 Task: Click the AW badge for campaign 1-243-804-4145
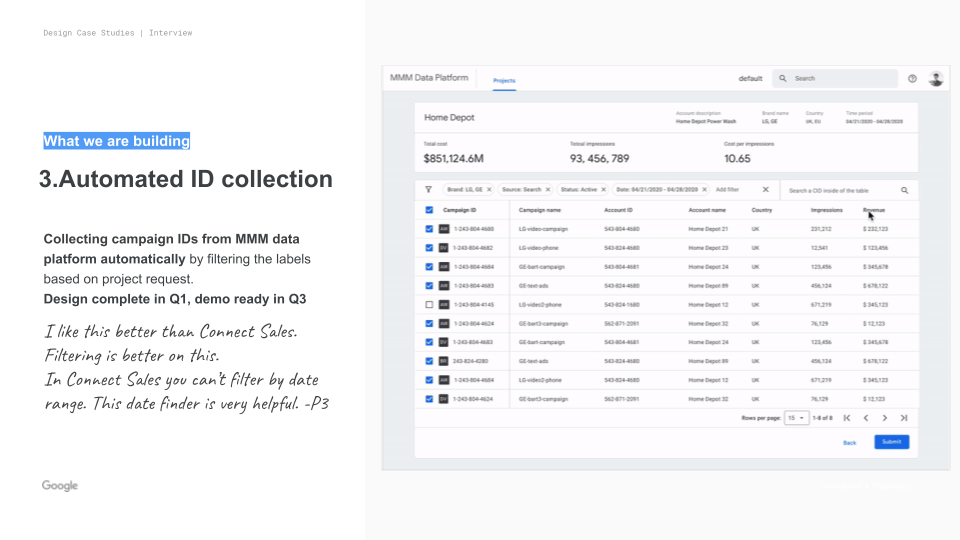coord(444,305)
